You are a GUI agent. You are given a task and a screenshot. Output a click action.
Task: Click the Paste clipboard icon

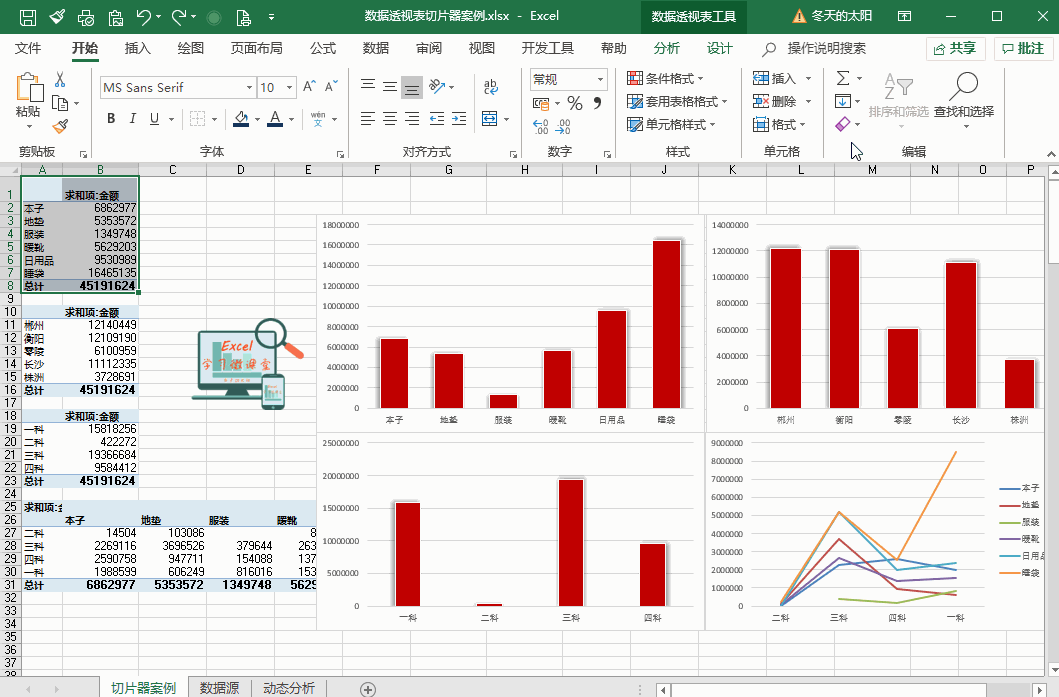point(28,88)
